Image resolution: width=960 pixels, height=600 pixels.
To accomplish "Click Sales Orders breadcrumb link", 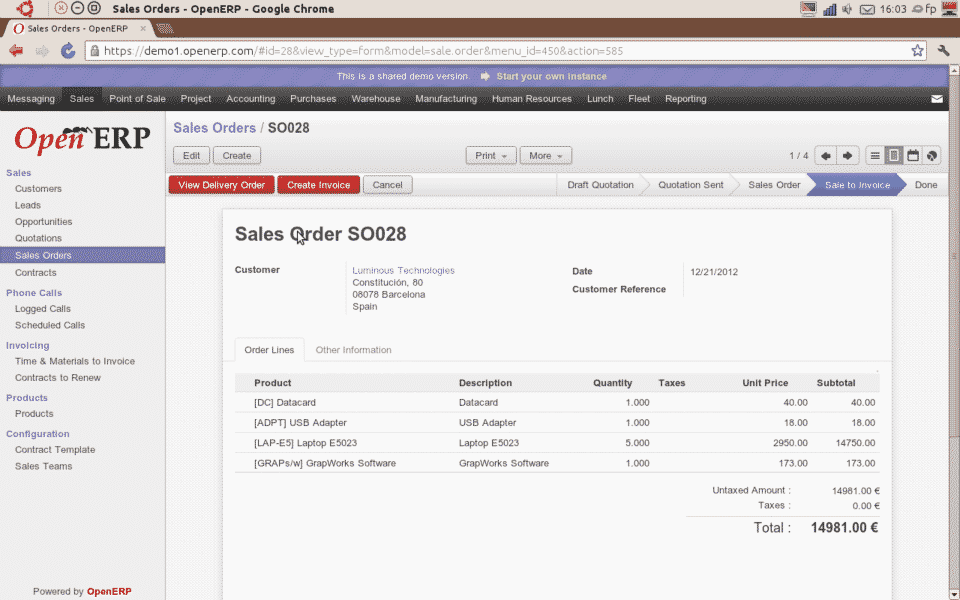I will (x=214, y=128).
